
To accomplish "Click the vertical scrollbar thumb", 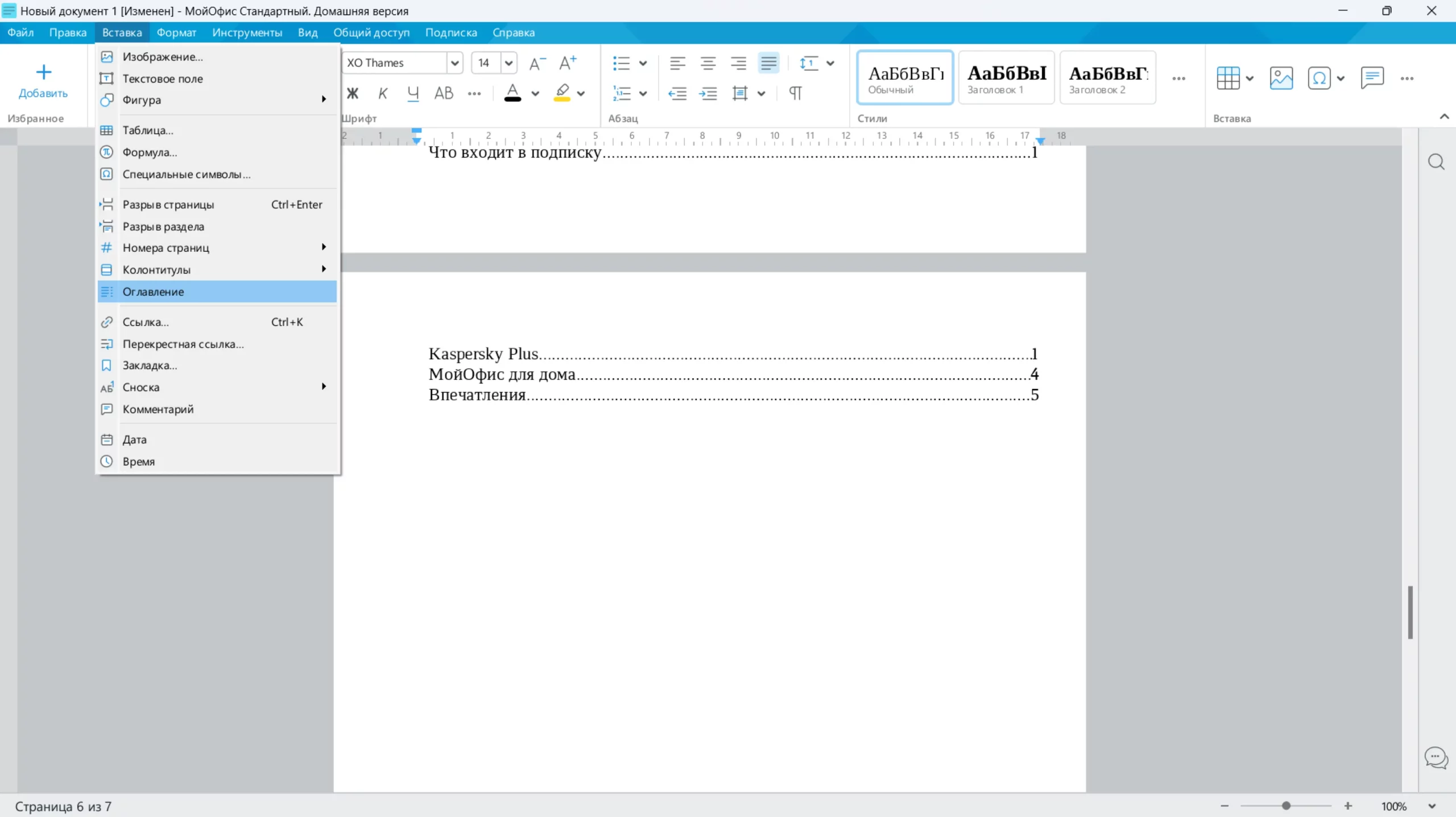I will pos(1410,612).
